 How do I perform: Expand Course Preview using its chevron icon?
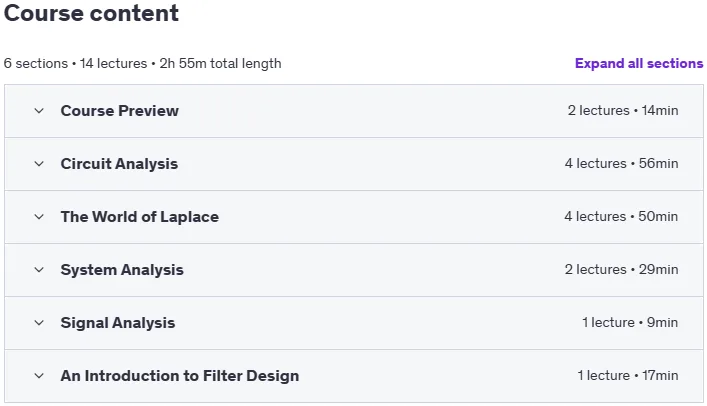click(39, 111)
